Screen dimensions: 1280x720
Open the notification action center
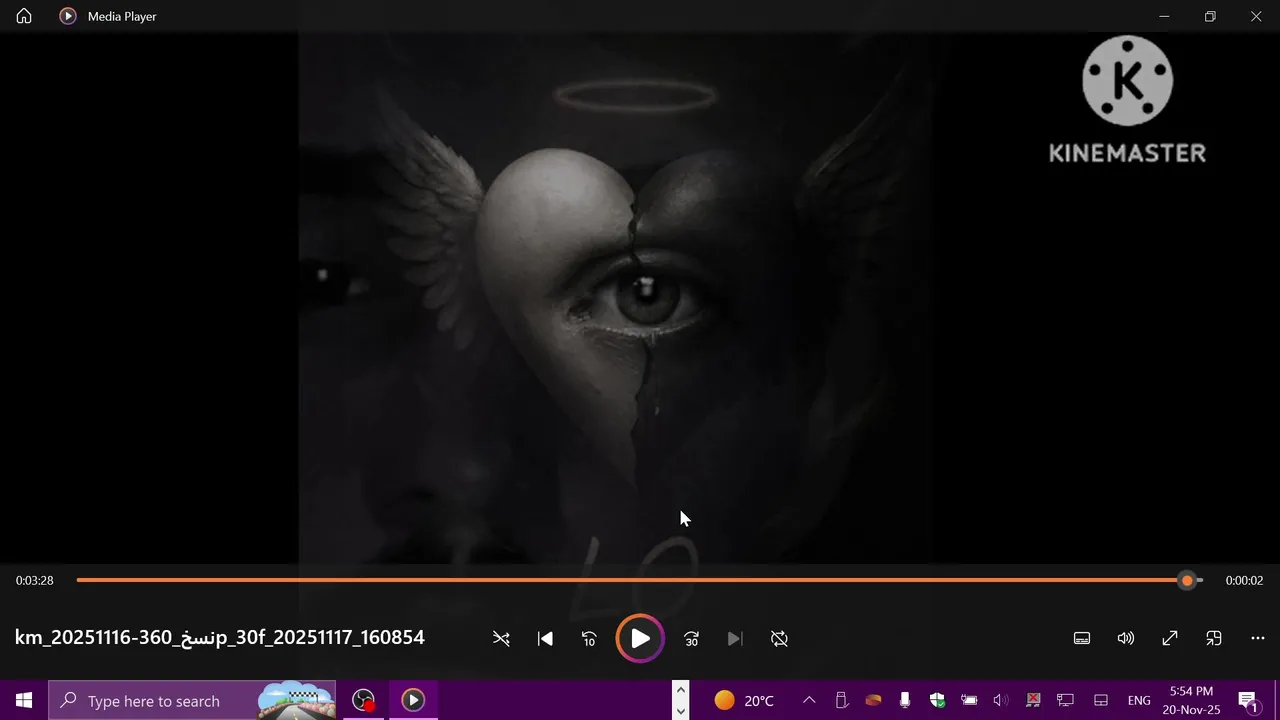pyautogui.click(x=1247, y=700)
